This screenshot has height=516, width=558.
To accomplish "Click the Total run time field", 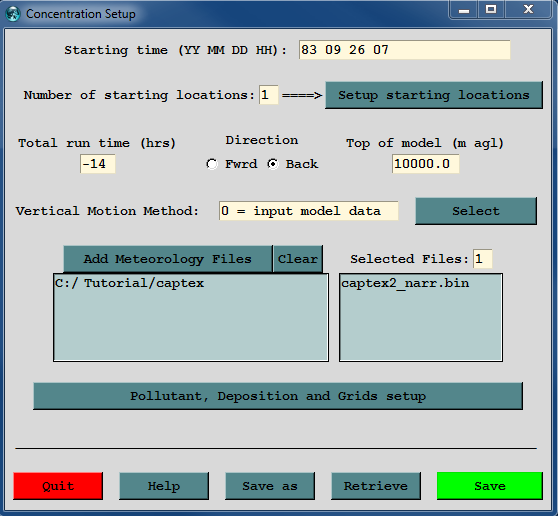I will (x=98, y=164).
